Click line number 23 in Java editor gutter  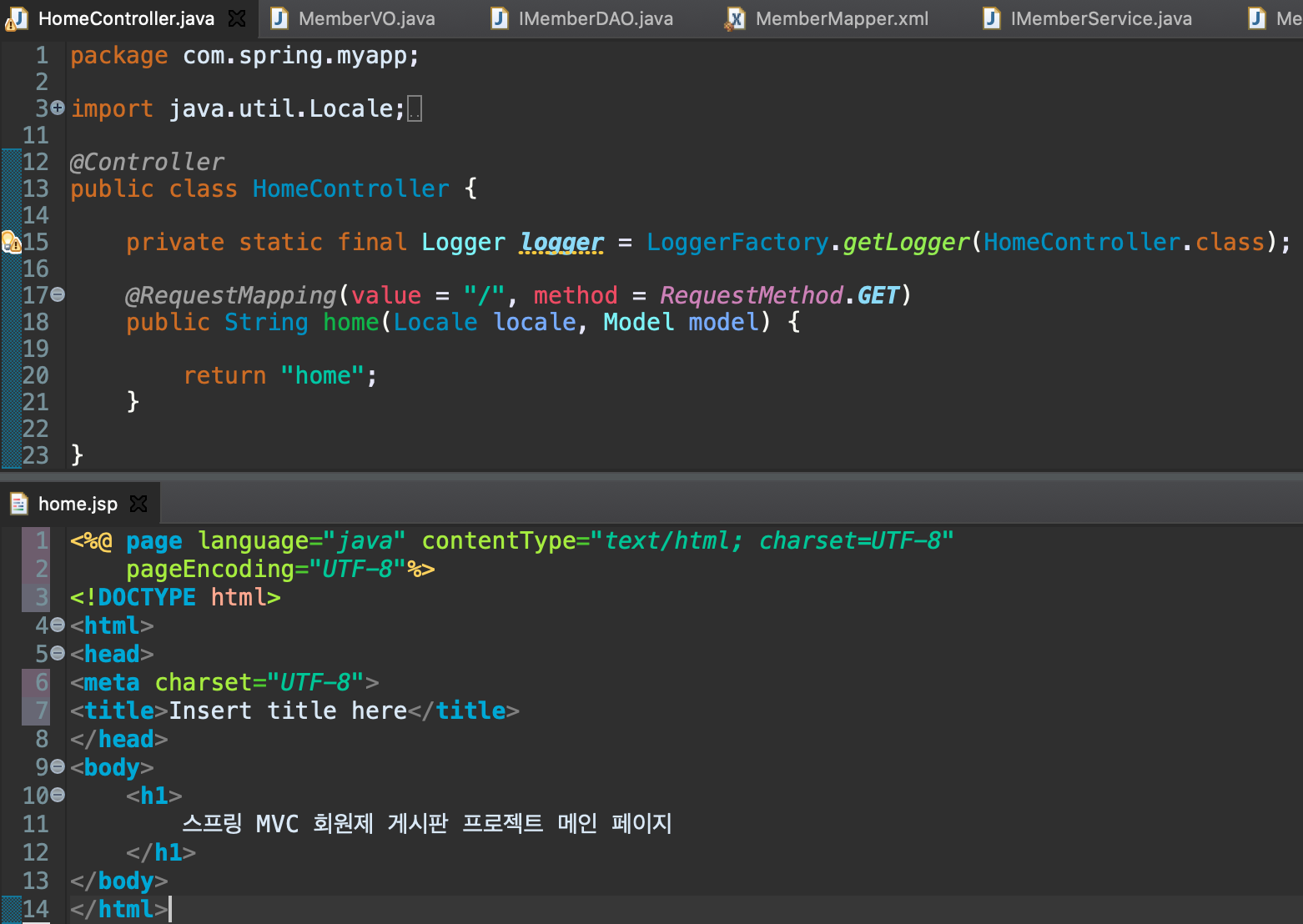click(35, 455)
